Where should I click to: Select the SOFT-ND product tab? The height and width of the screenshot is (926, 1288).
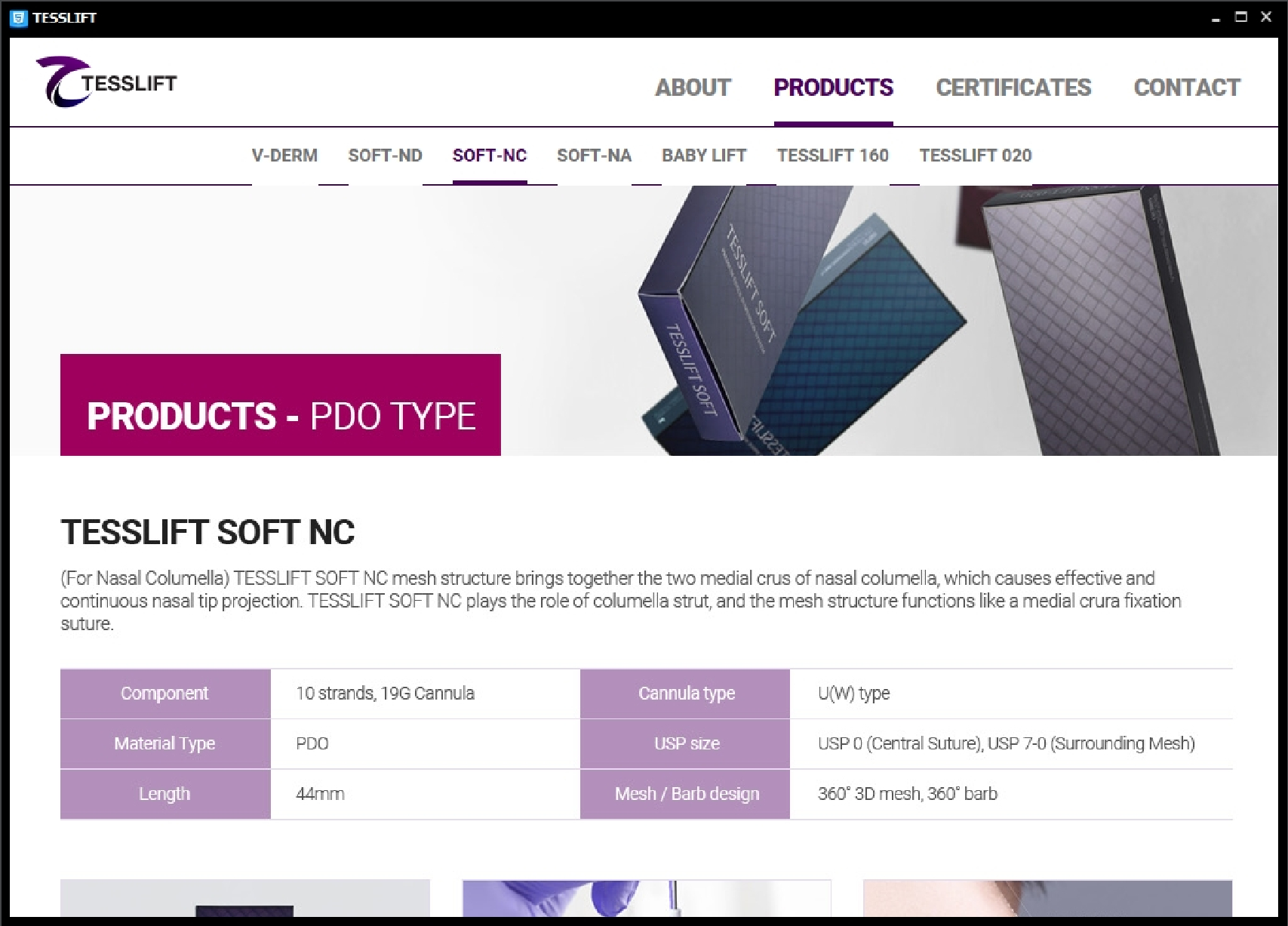385,155
